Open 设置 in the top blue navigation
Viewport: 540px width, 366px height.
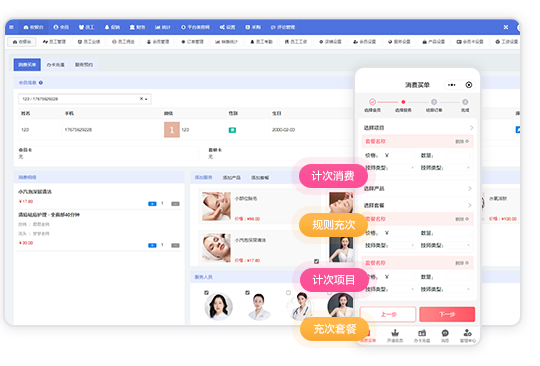227,27
